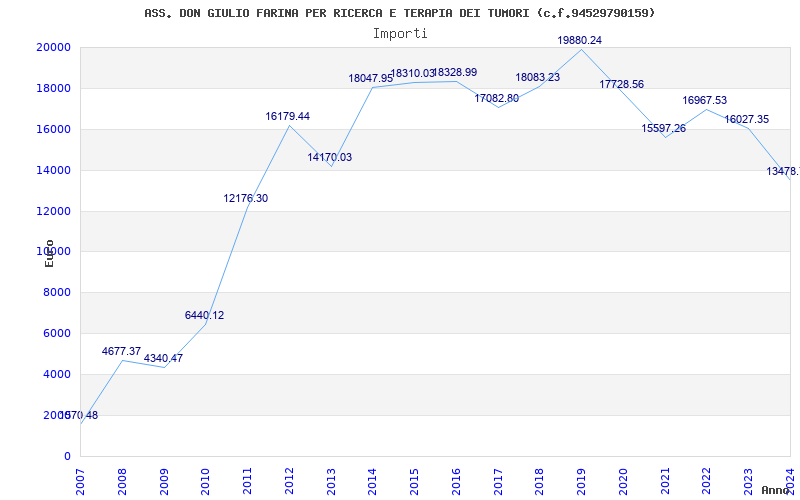Click x-axis year 2012
The width and height of the screenshot is (800, 500).
289,482
